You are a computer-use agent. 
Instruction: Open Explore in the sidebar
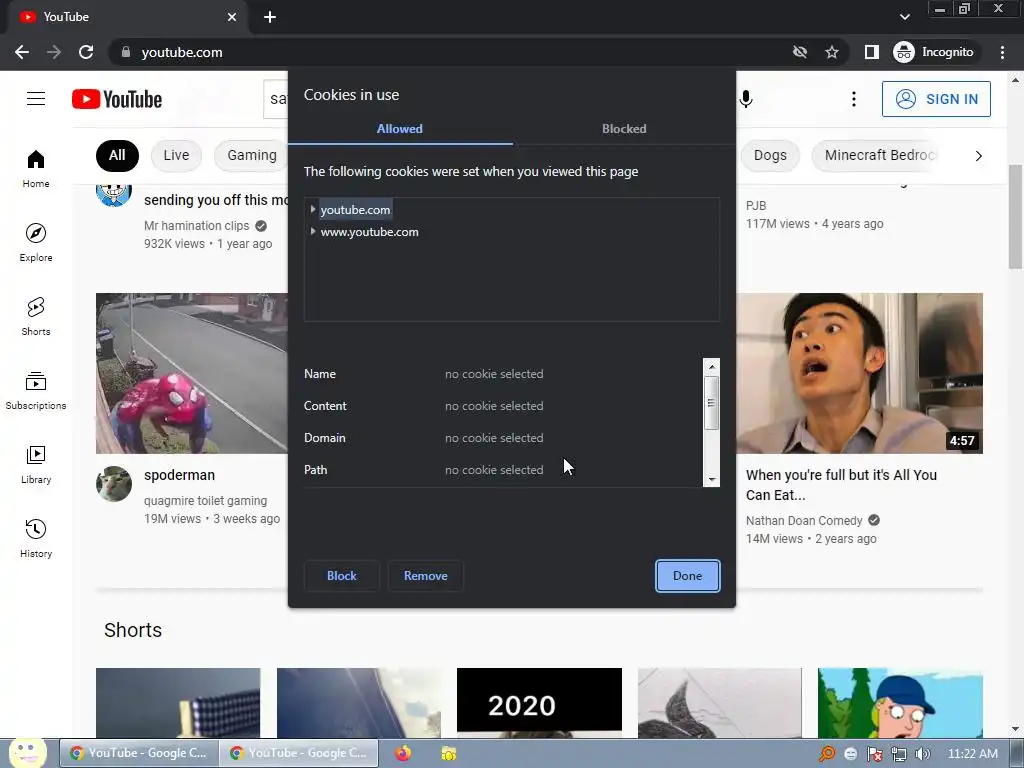coord(36,242)
